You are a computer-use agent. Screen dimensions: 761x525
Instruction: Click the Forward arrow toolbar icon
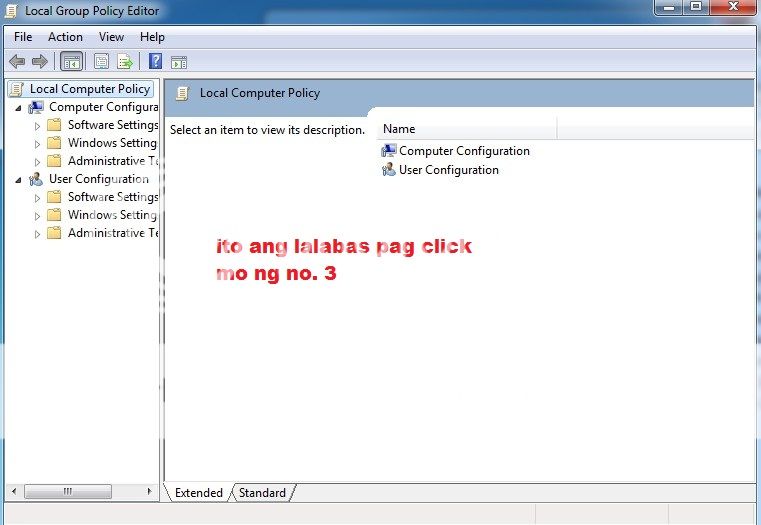click(39, 61)
